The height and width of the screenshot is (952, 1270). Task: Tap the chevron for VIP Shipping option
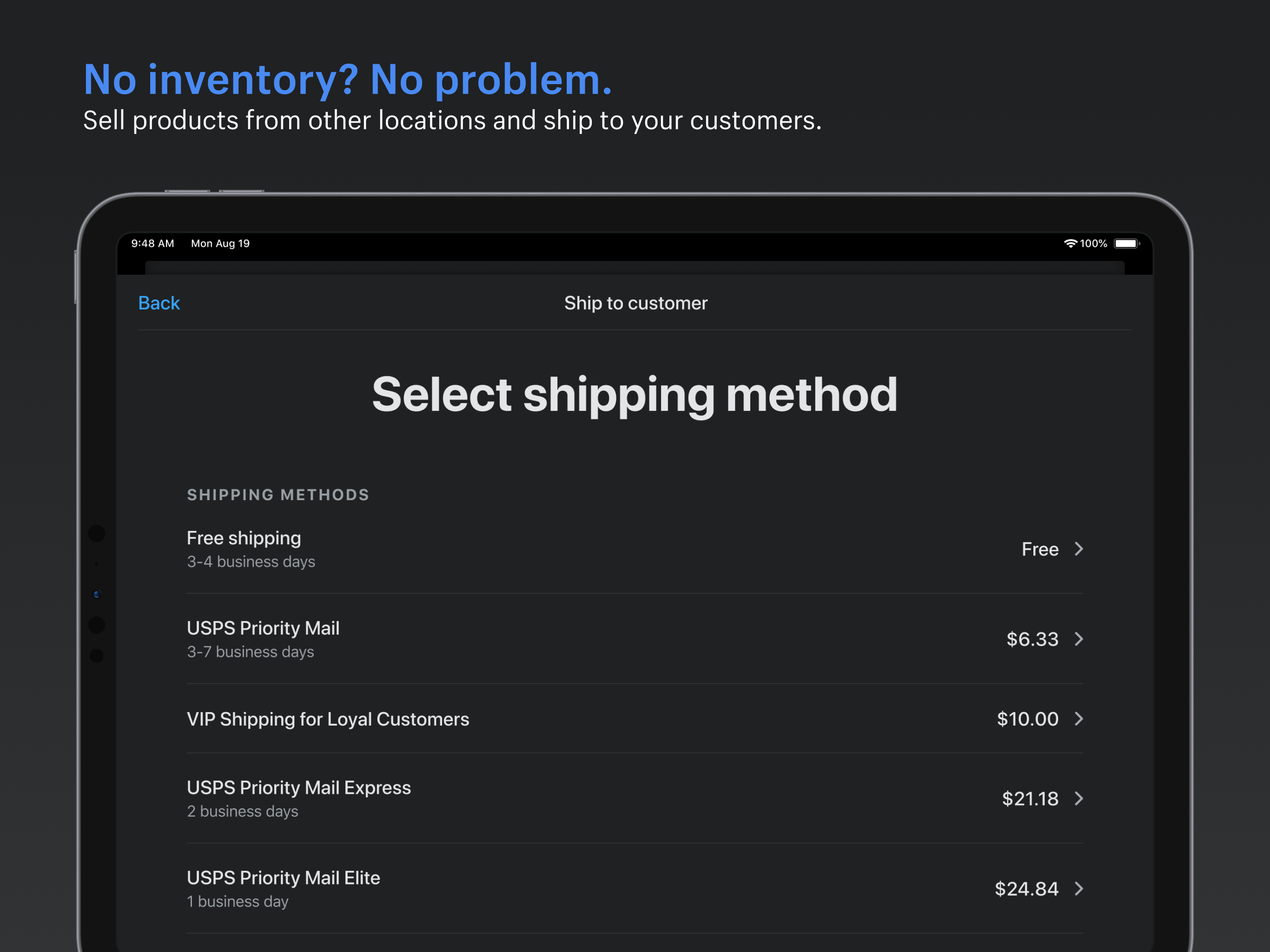click(x=1080, y=719)
